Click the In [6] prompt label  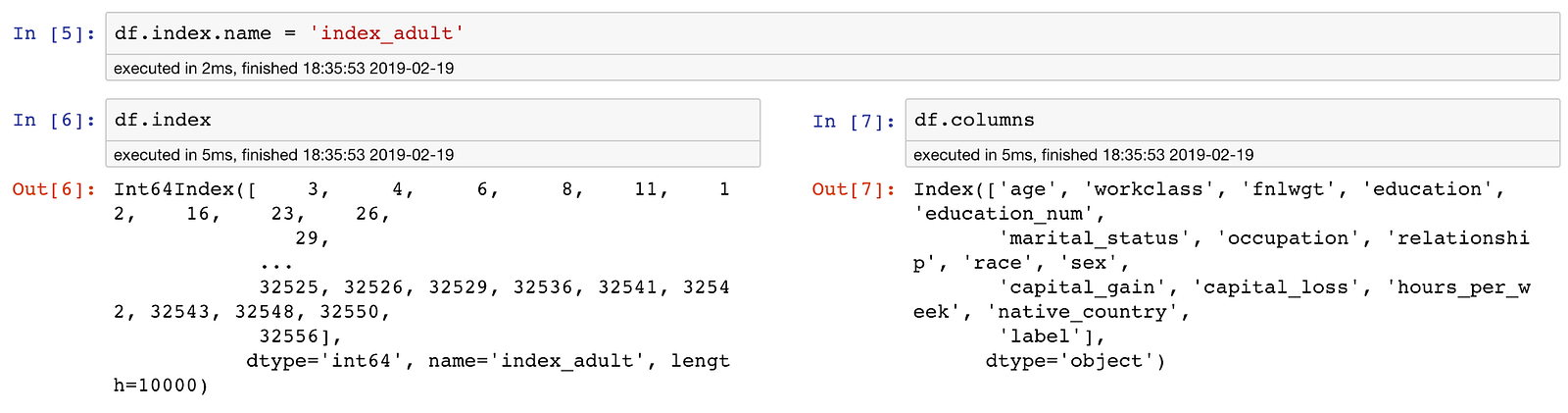coord(54,121)
